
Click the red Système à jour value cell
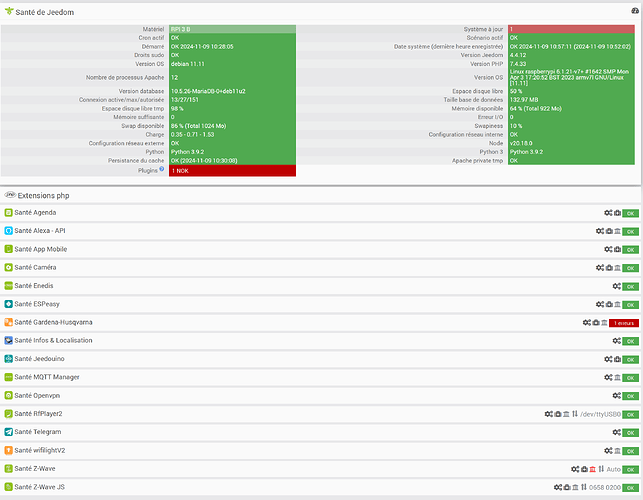571,29
